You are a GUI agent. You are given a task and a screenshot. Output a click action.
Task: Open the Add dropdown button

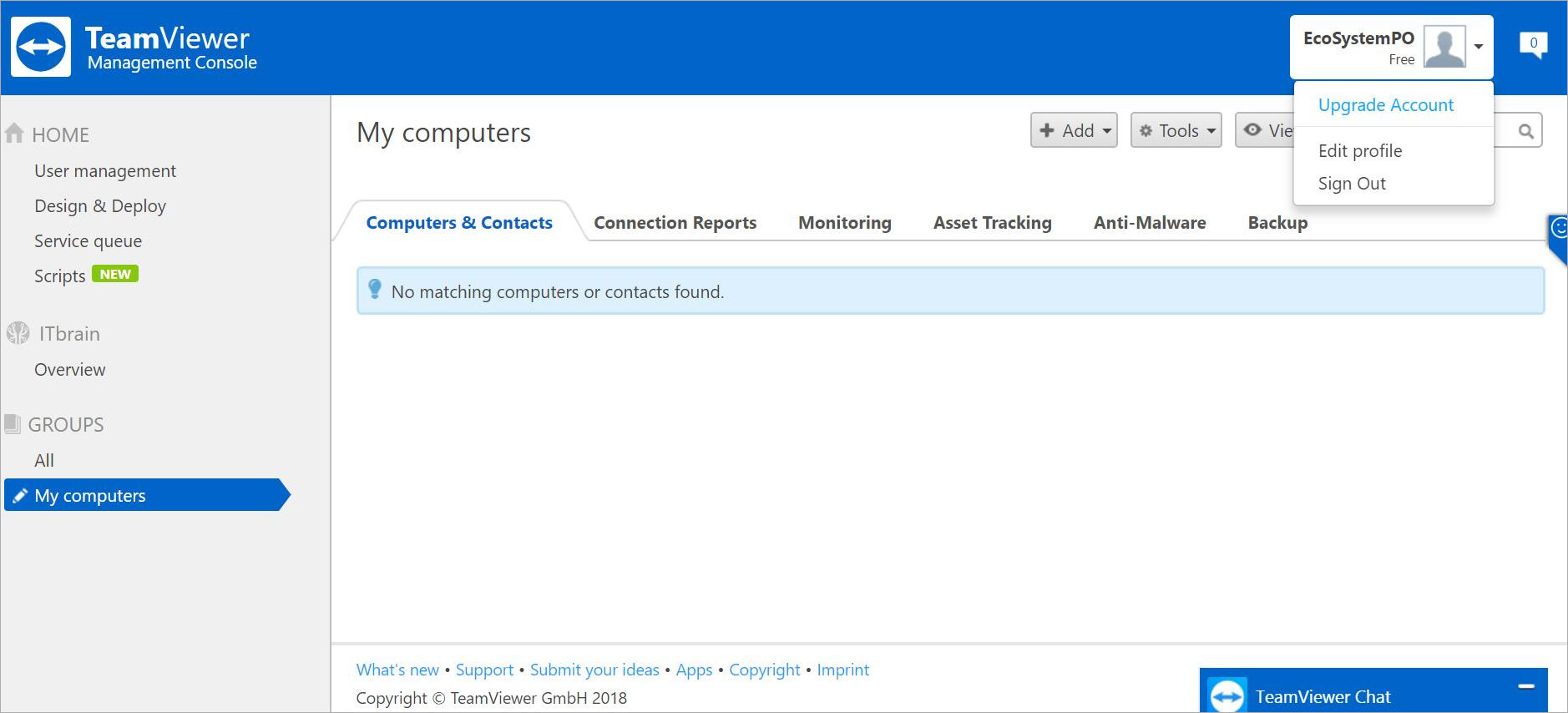pos(1074,130)
